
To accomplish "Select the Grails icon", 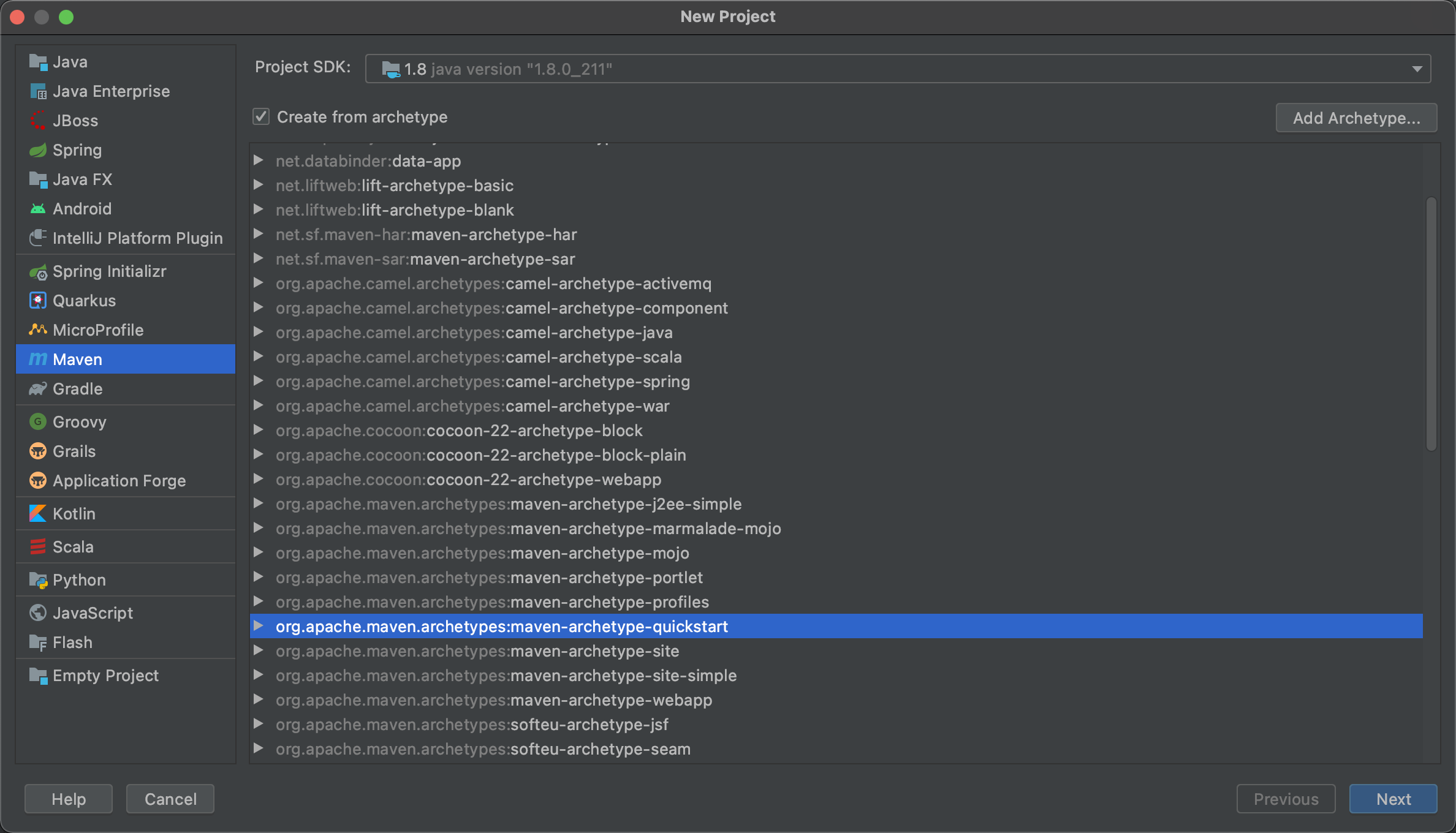I will pyautogui.click(x=38, y=451).
